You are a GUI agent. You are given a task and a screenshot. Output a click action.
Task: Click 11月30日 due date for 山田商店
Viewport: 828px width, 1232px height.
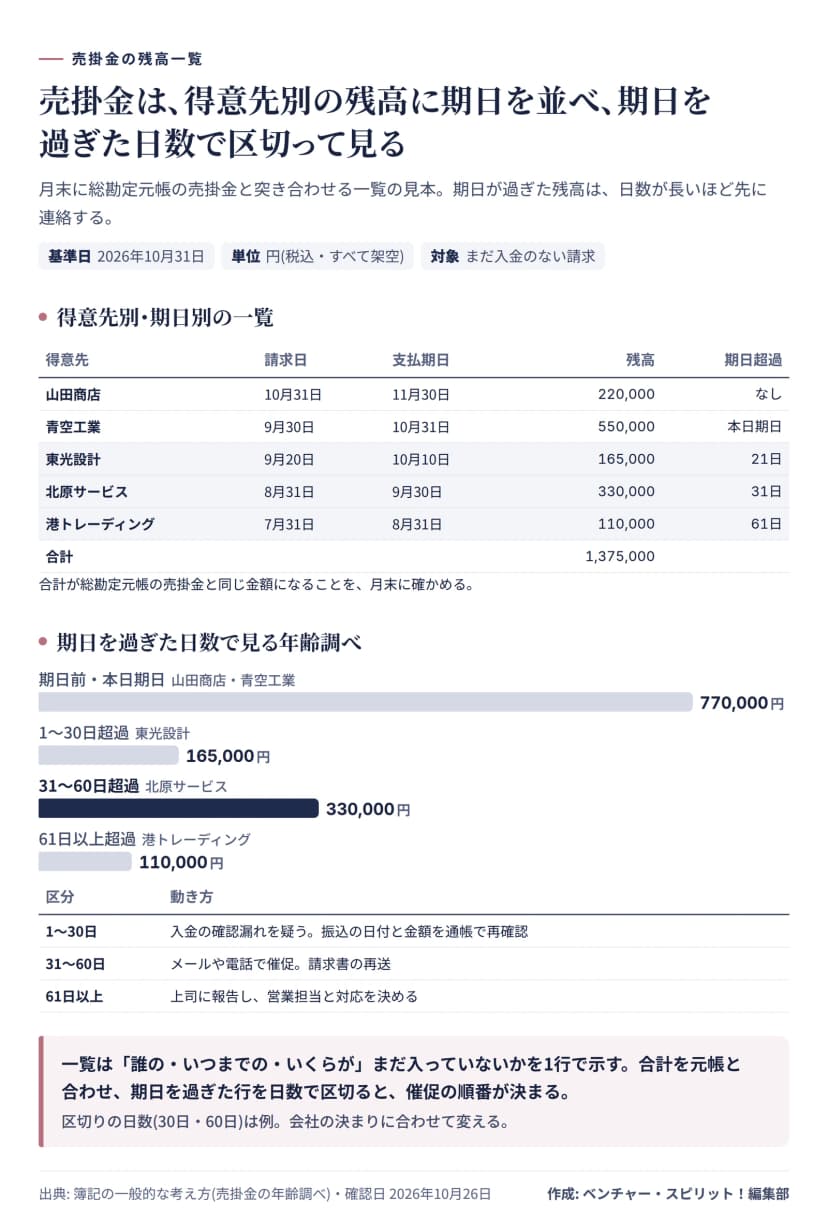tap(421, 394)
